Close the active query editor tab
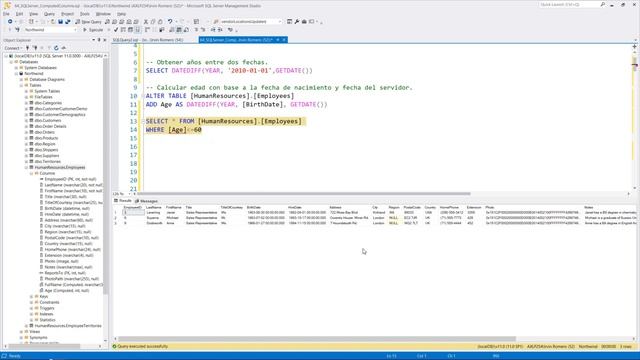The image size is (640, 360). pos(284,40)
